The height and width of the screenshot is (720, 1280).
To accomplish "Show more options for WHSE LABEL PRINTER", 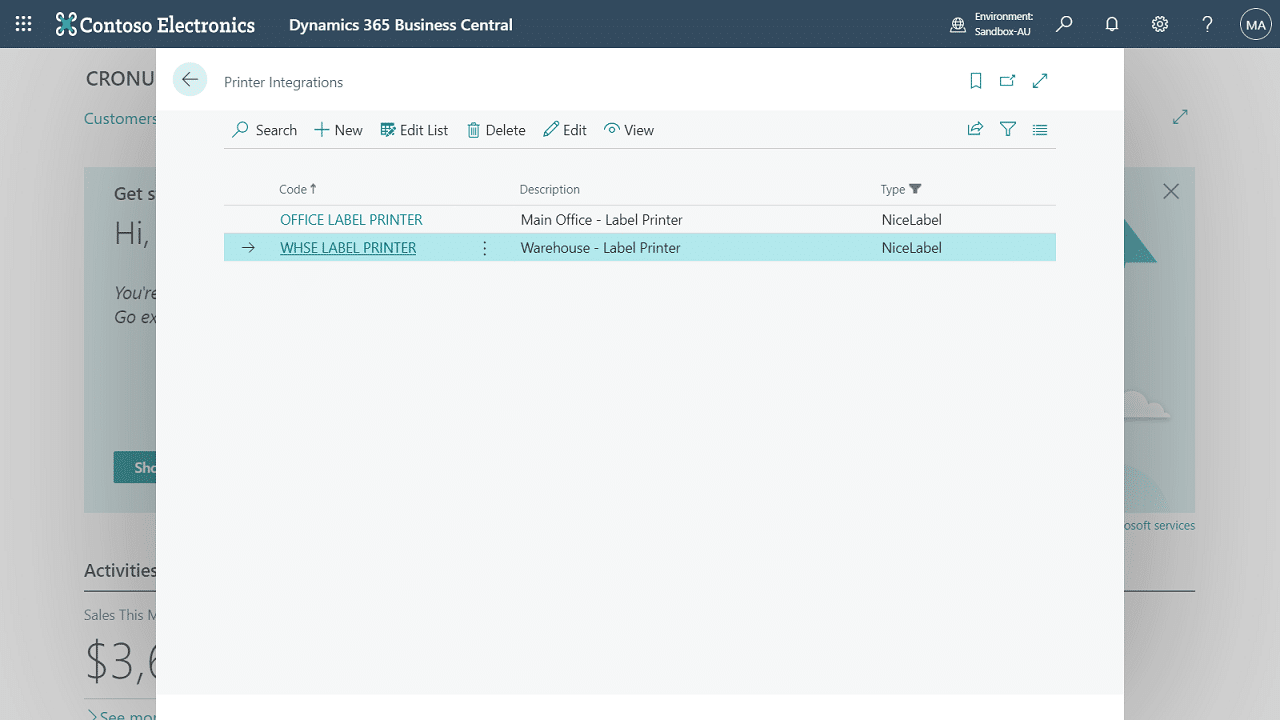I will tap(485, 248).
